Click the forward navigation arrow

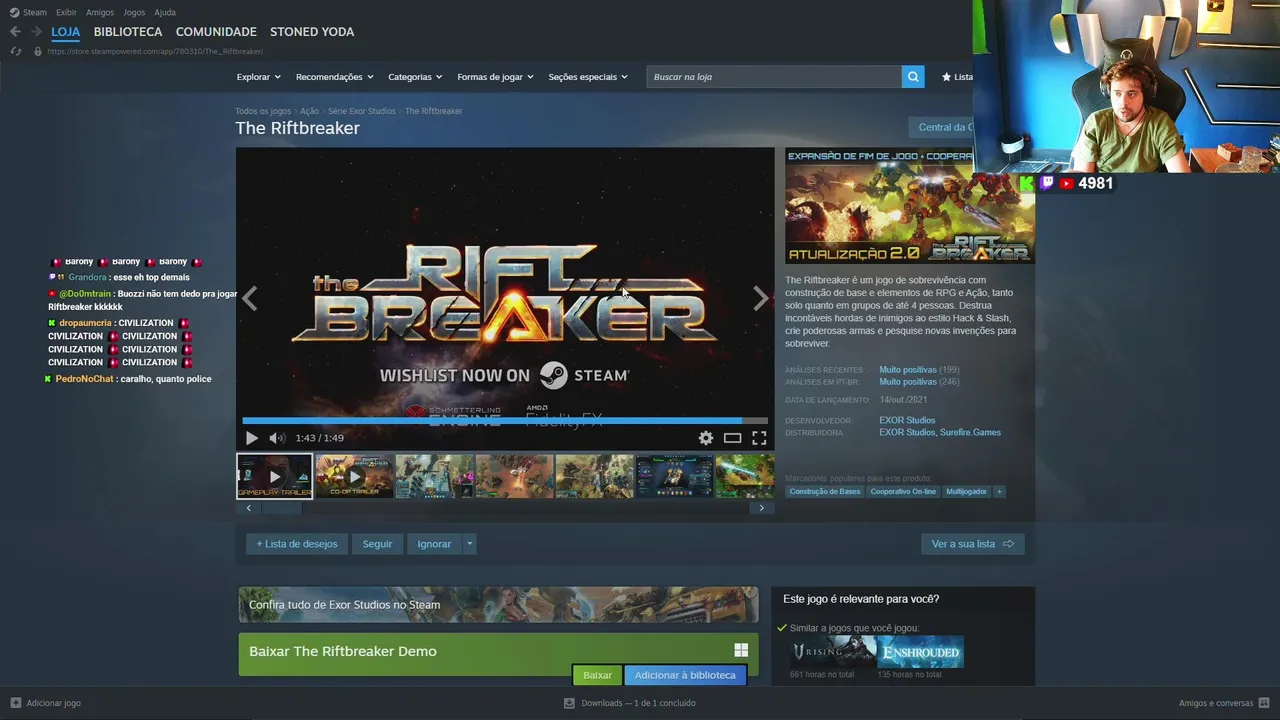coord(36,32)
